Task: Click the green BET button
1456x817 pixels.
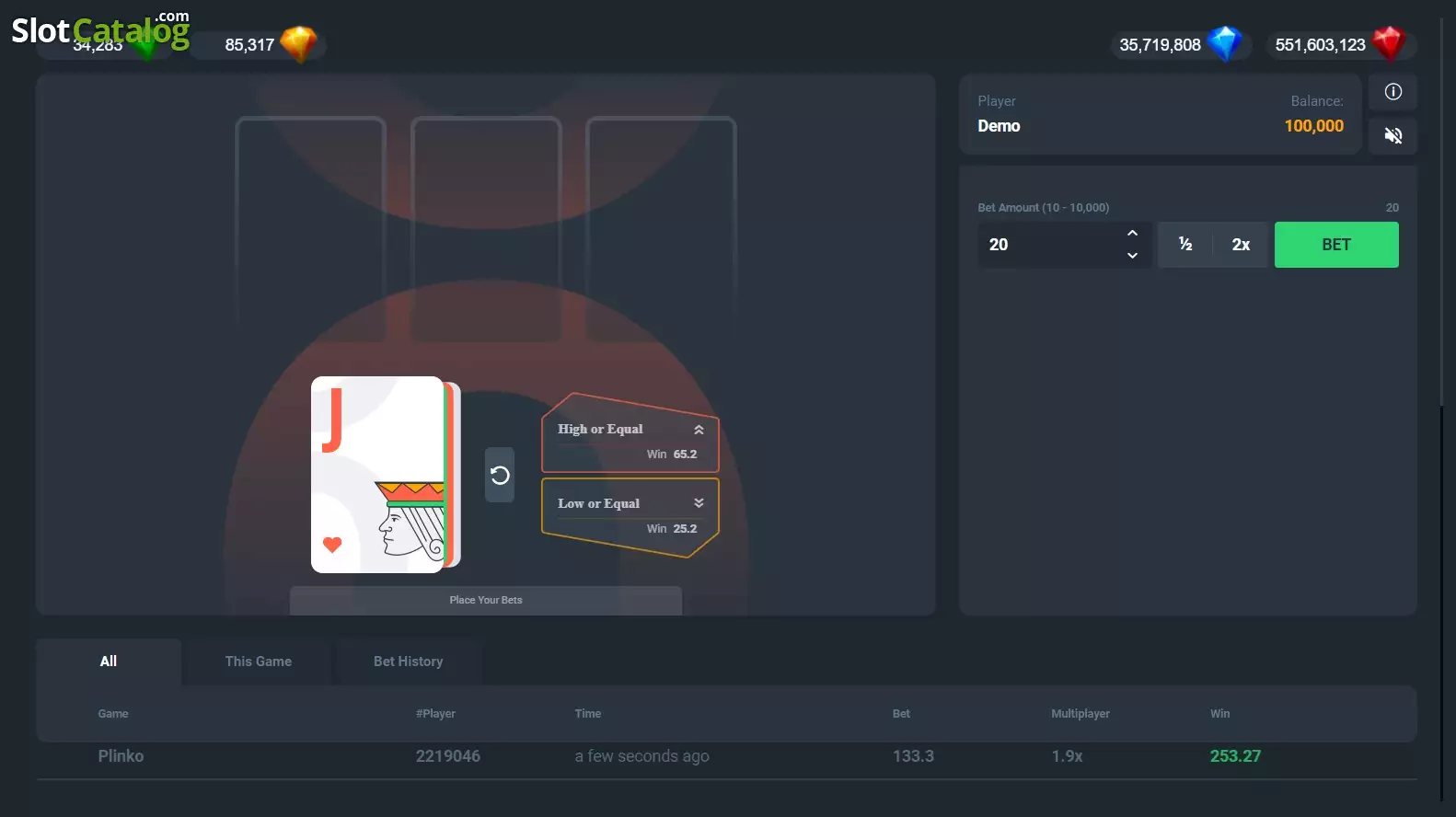Action: pyautogui.click(x=1336, y=245)
